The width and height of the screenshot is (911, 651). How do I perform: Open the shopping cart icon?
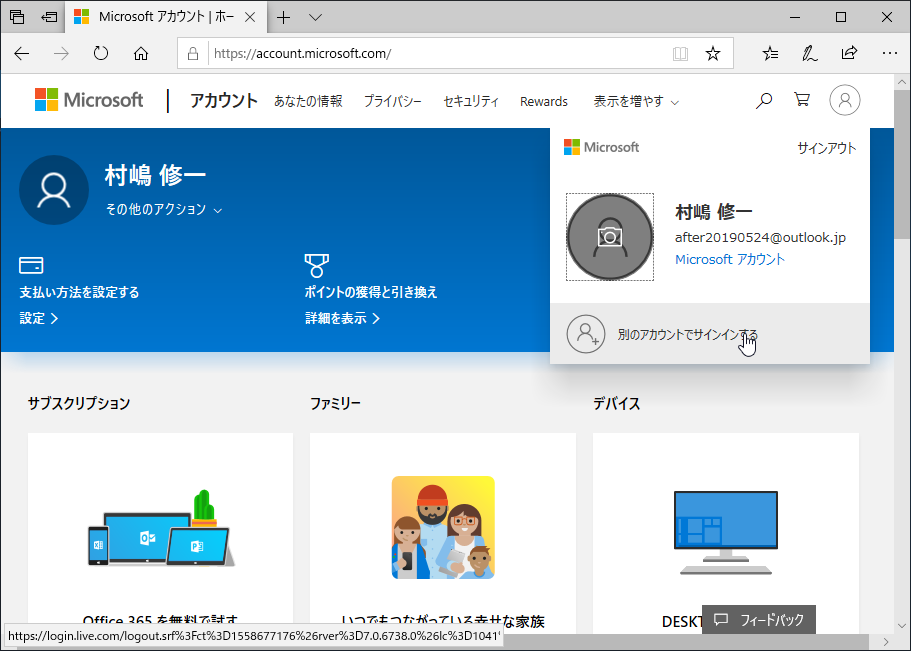(802, 99)
